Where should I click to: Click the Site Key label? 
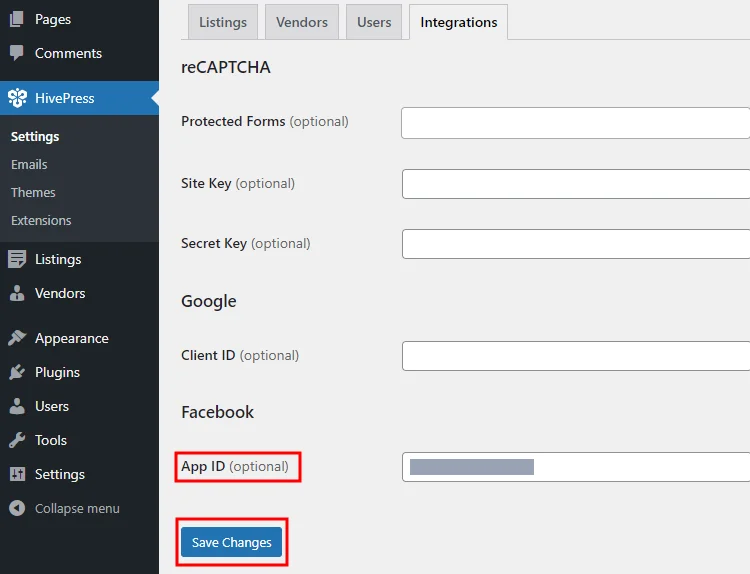tap(238, 184)
